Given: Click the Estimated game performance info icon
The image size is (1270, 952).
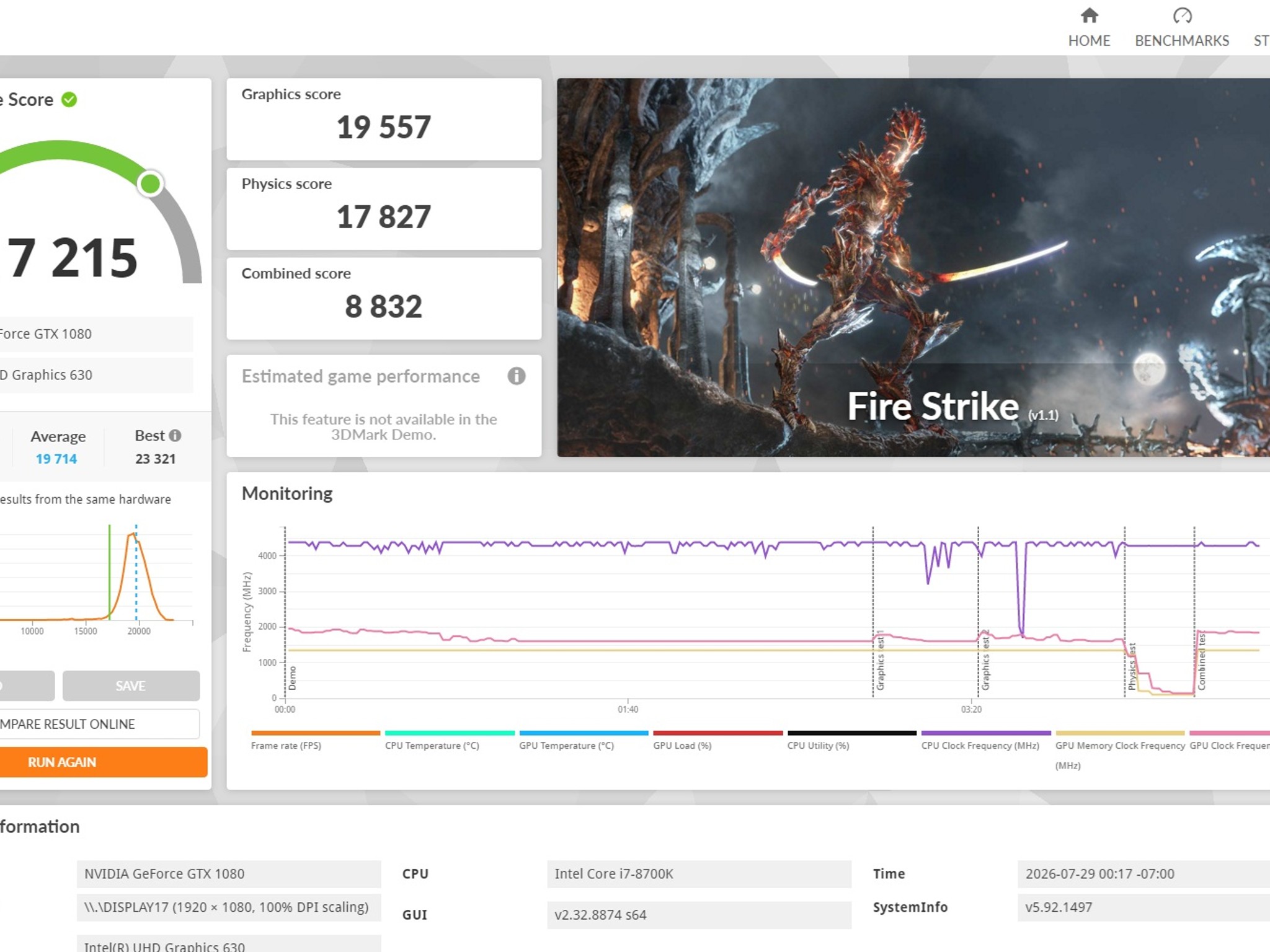Looking at the screenshot, I should [x=516, y=376].
